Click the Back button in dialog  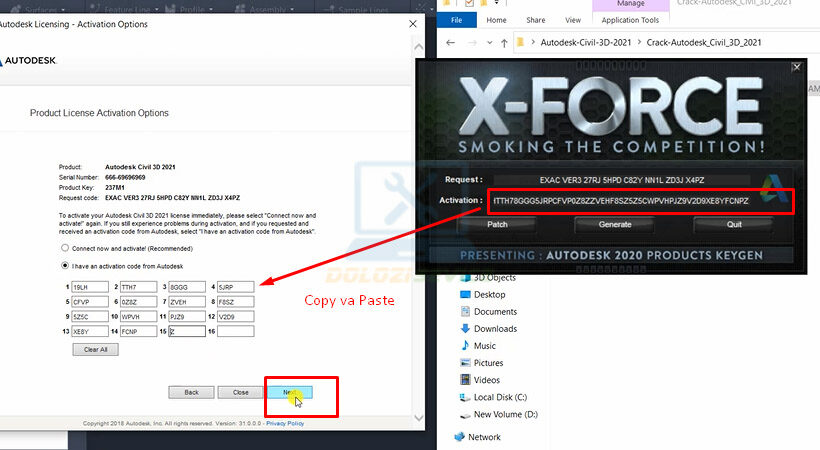click(x=191, y=392)
